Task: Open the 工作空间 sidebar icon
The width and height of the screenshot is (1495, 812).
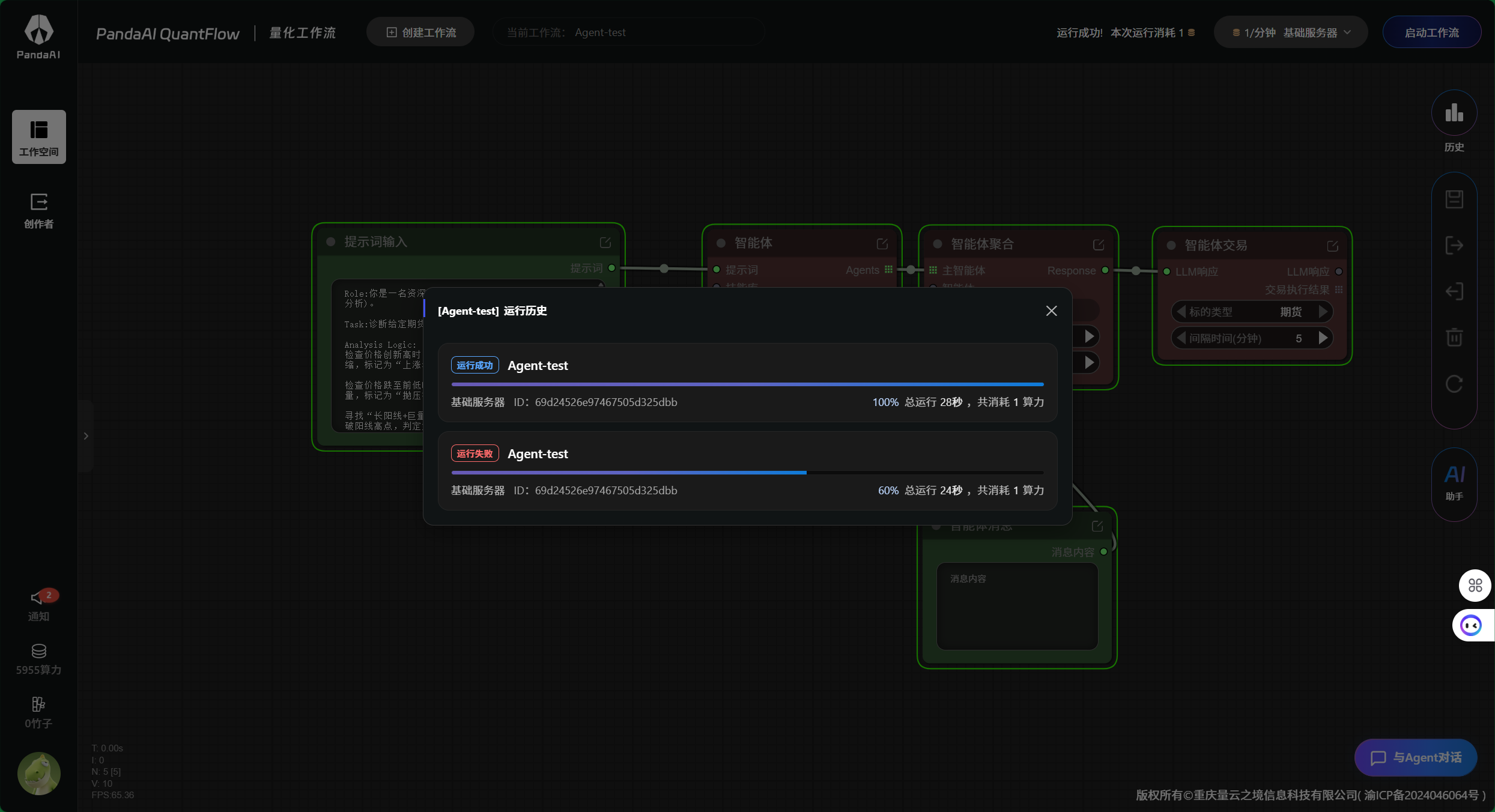Action: pos(38,136)
